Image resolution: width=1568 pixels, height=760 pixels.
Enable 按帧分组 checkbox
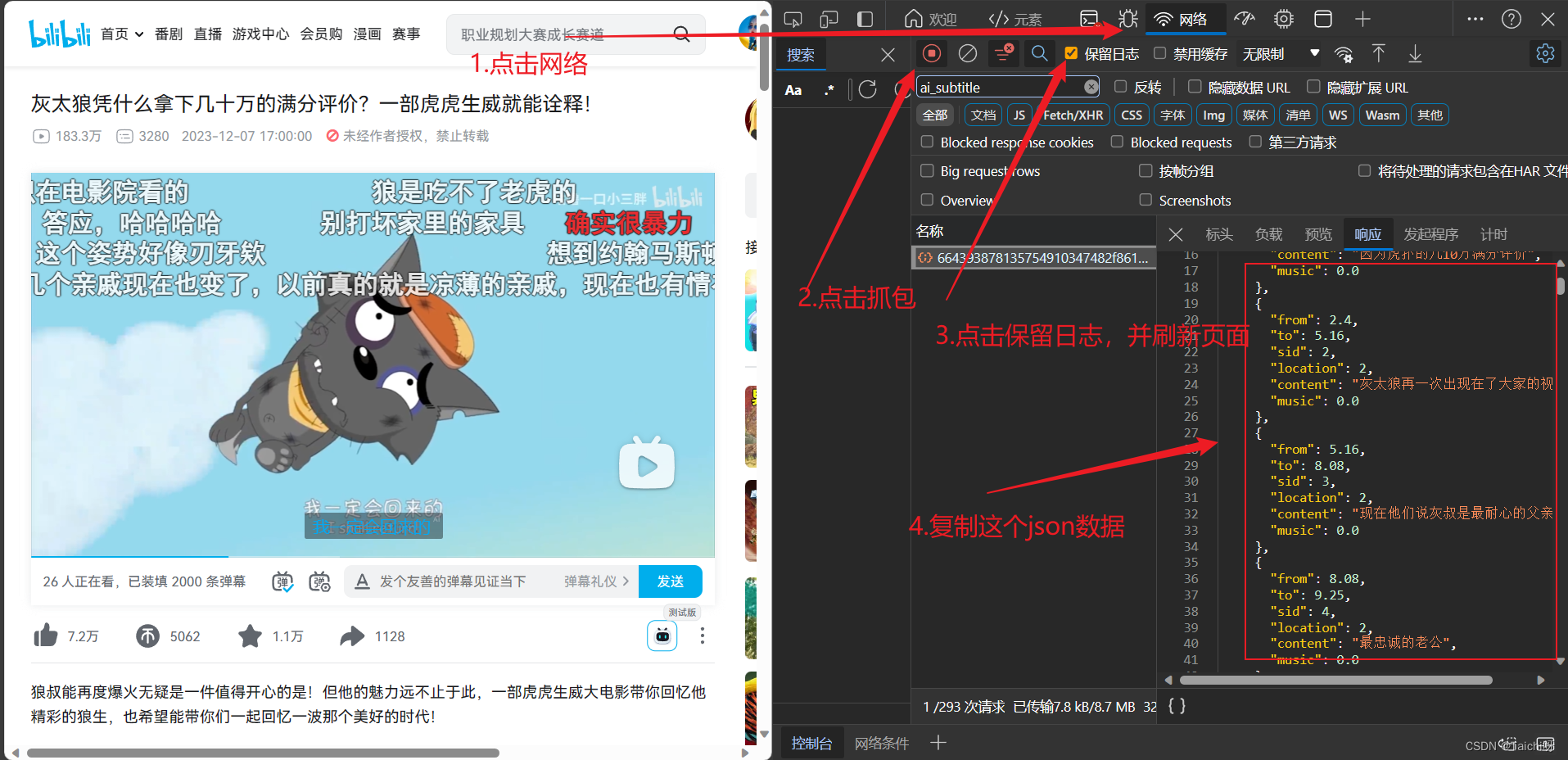click(x=1145, y=170)
